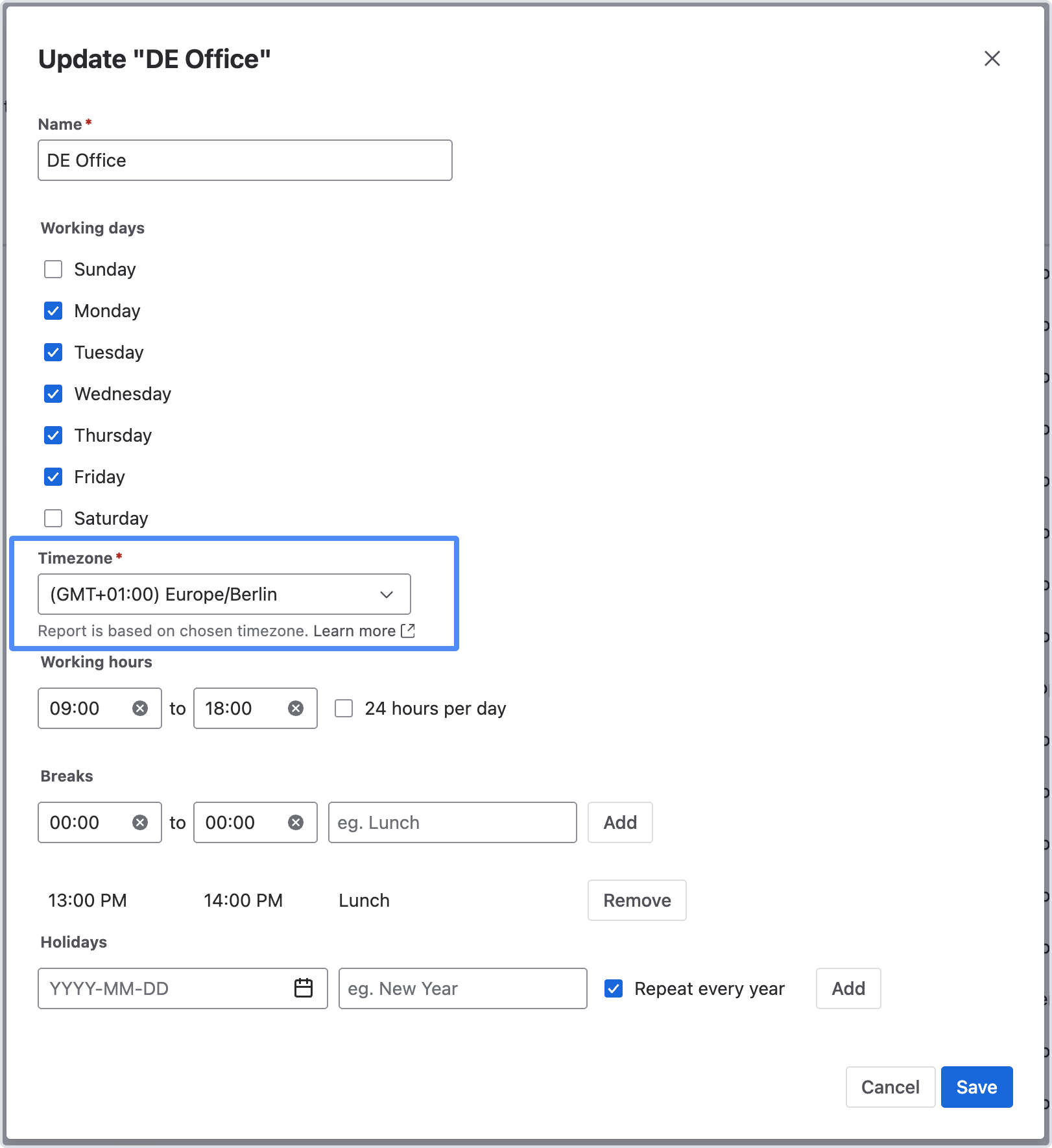The width and height of the screenshot is (1052, 1148).
Task: Remove the Lunch break entry
Action: [636, 900]
